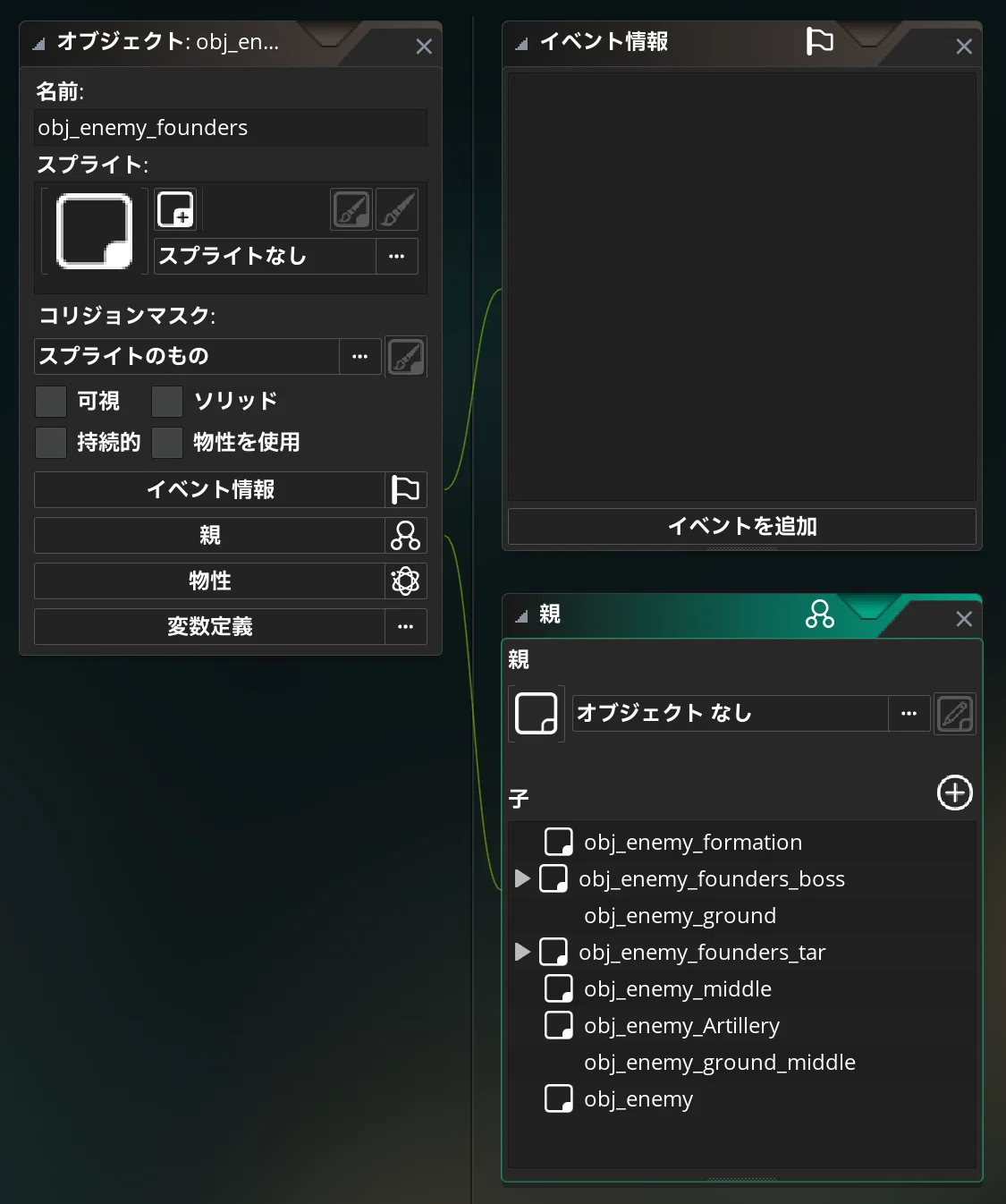This screenshot has height=1204, width=1006.
Task: Collapse the 親 window with its corner triangle
Action: click(521, 616)
